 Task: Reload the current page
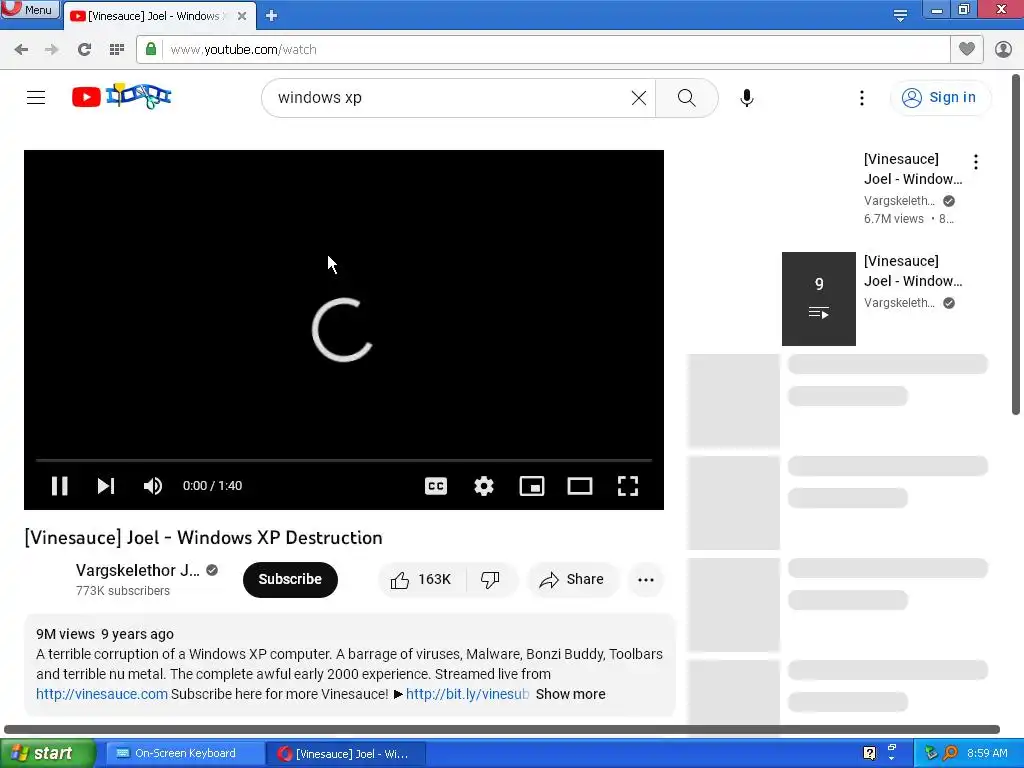tap(84, 50)
